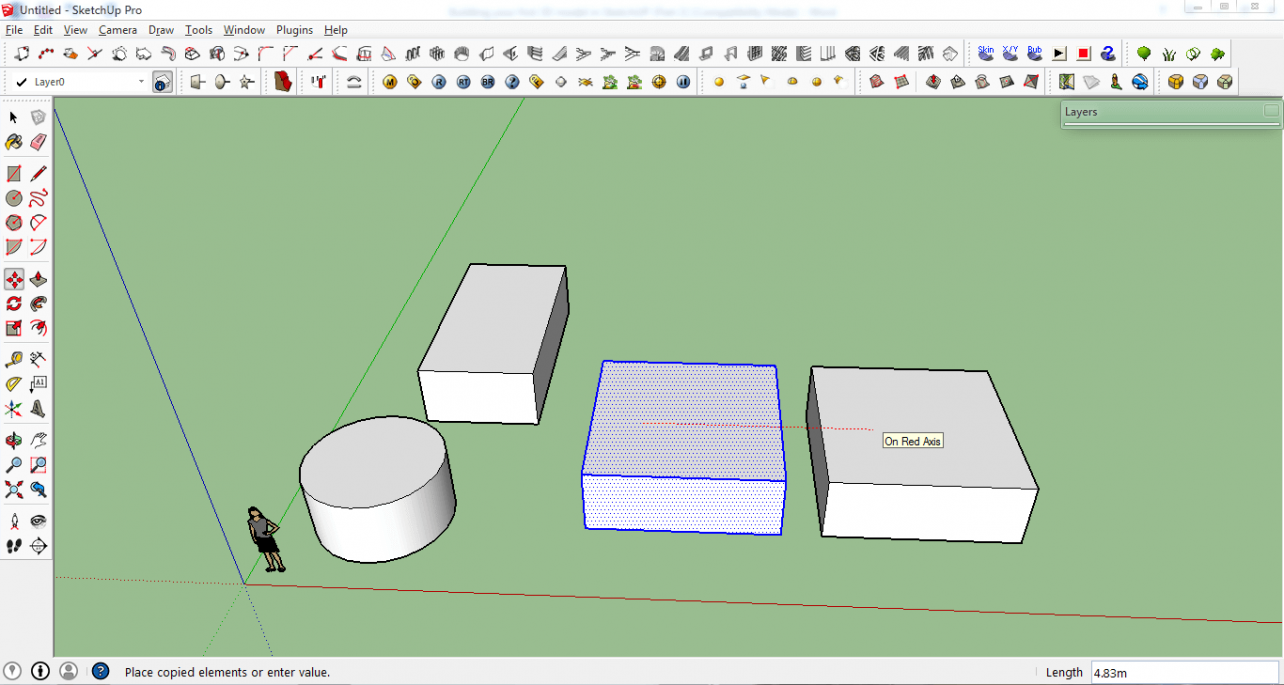The height and width of the screenshot is (685, 1284).
Task: Select the Tape Measure tool
Action: point(13,358)
